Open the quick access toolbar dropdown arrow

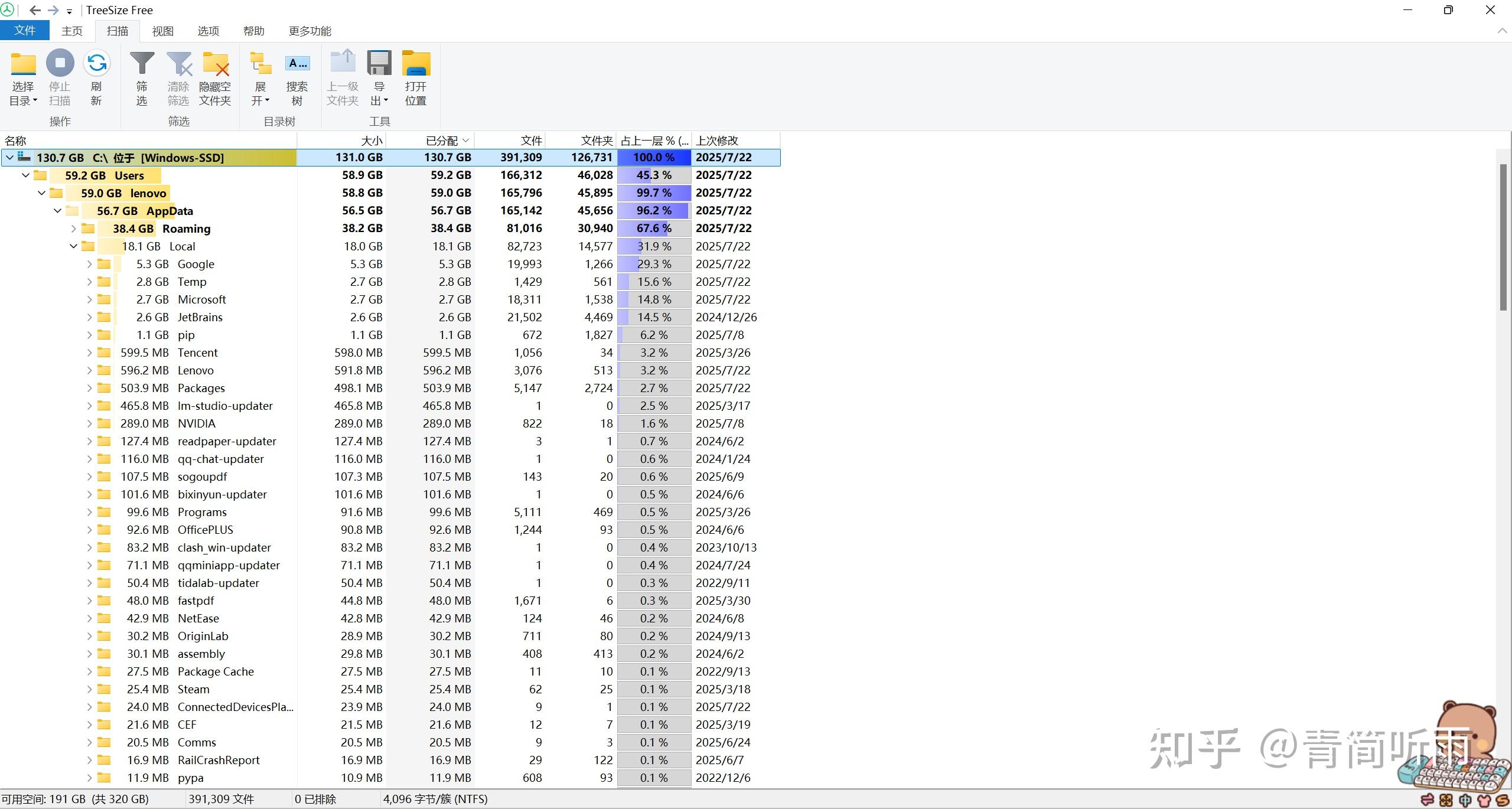[x=69, y=11]
